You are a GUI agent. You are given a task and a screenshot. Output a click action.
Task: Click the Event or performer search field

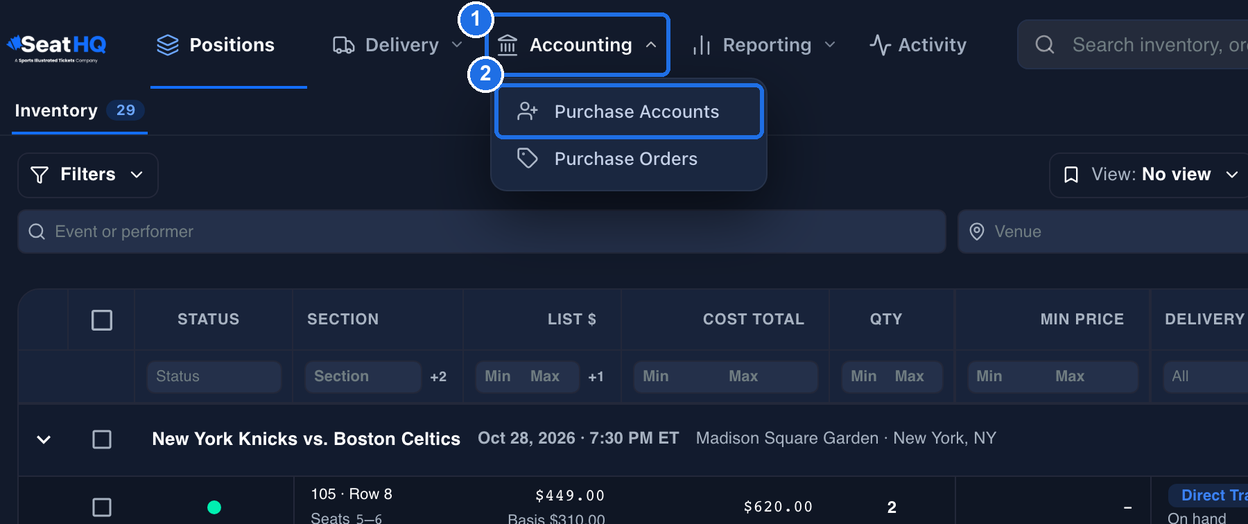(482, 232)
